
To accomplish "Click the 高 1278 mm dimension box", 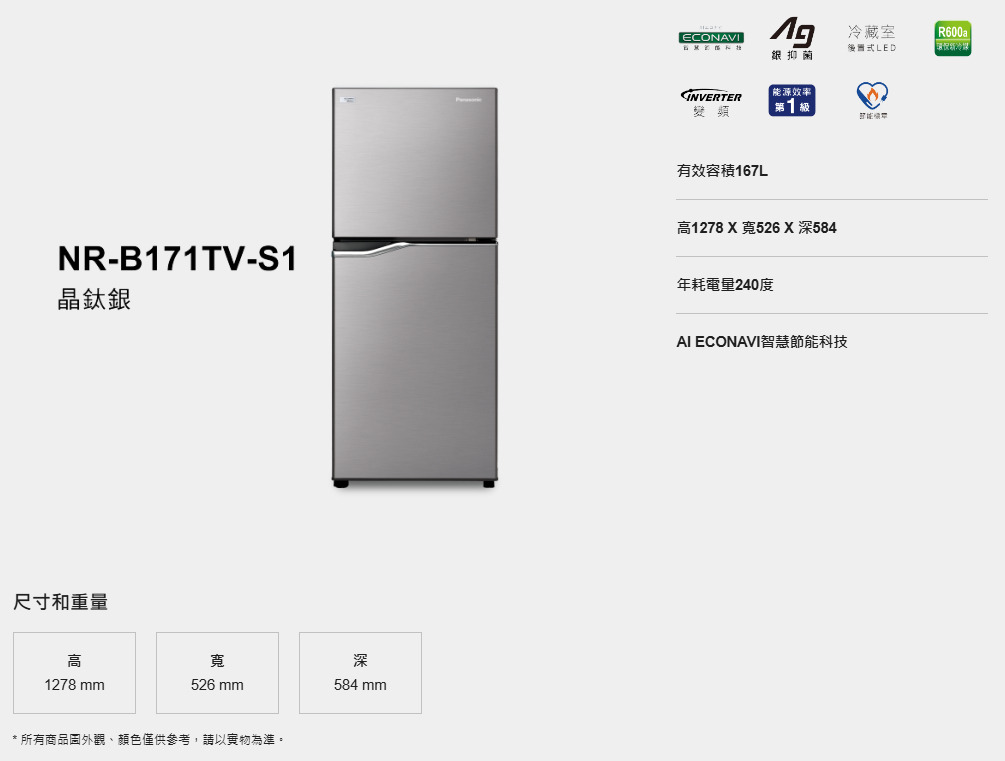I will tap(74, 673).
